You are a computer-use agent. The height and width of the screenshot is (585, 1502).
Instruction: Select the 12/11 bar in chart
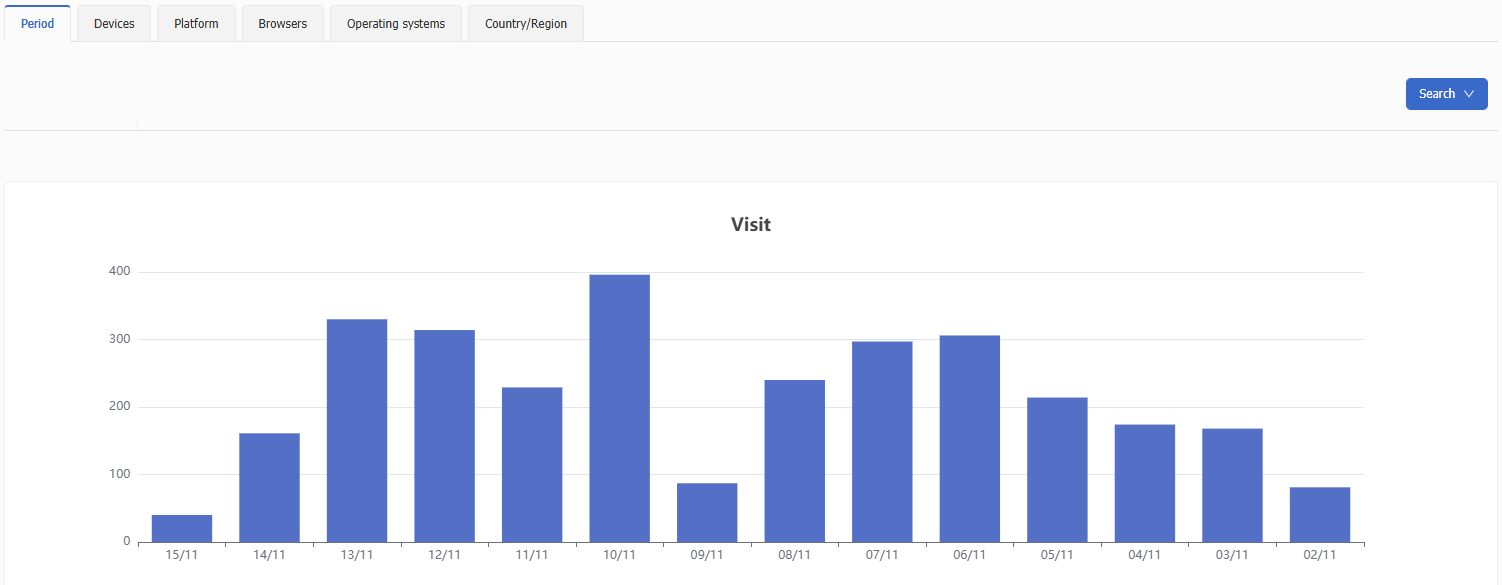point(444,436)
